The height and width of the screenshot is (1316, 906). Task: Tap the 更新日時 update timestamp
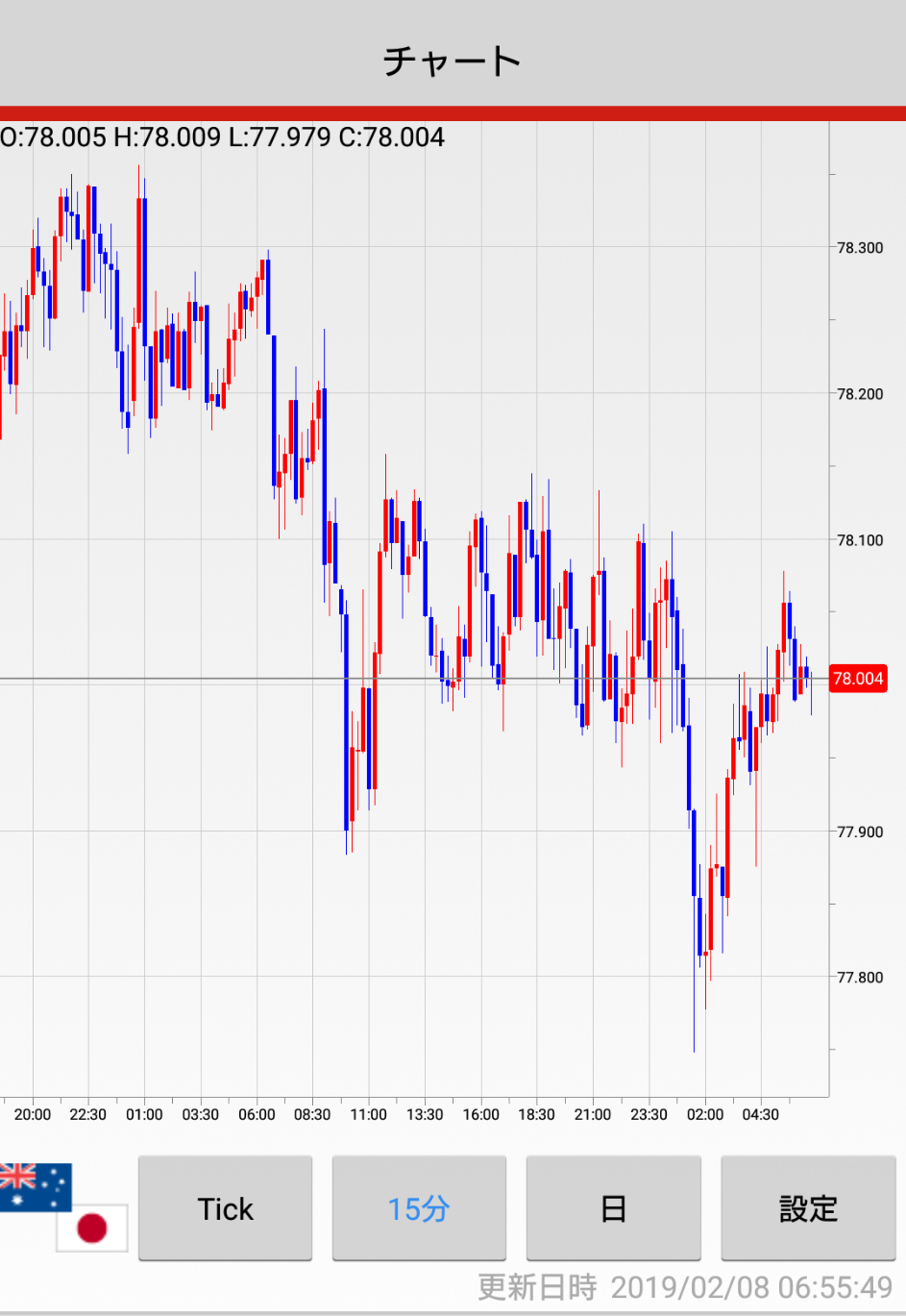[685, 1287]
